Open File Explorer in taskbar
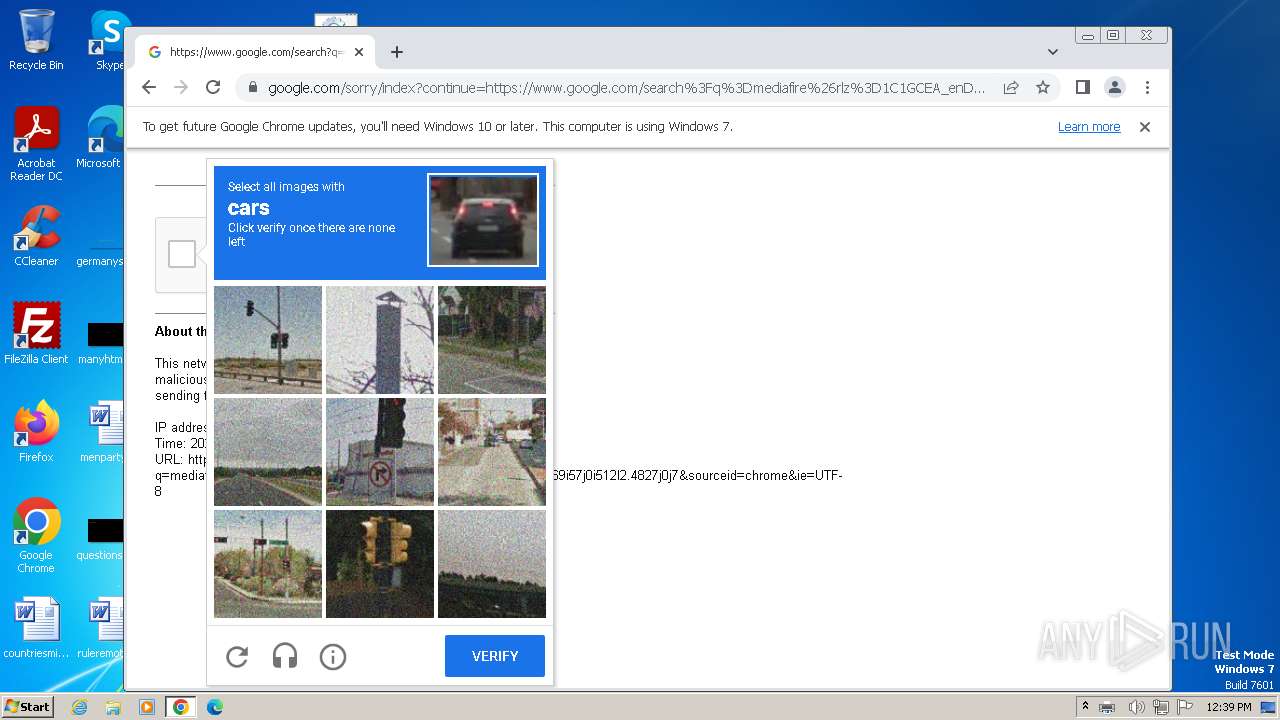This screenshot has width=1280, height=720. tap(113, 707)
